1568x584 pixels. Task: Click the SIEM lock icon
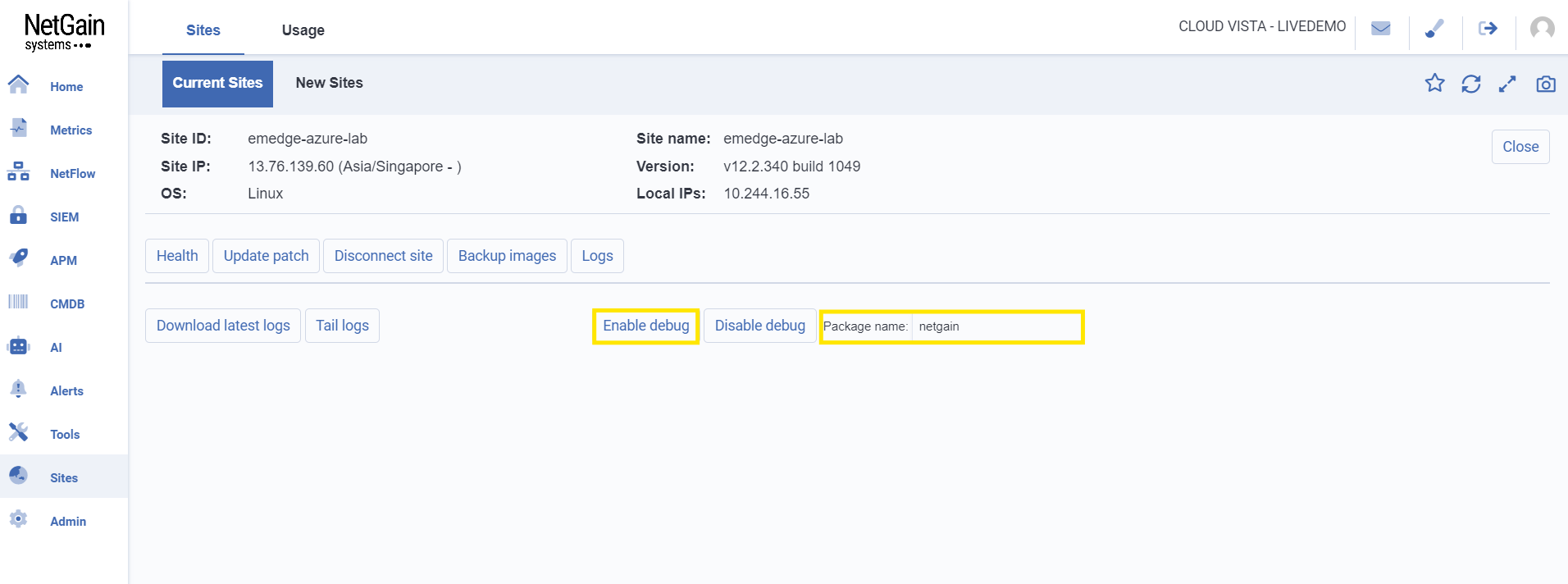point(18,215)
